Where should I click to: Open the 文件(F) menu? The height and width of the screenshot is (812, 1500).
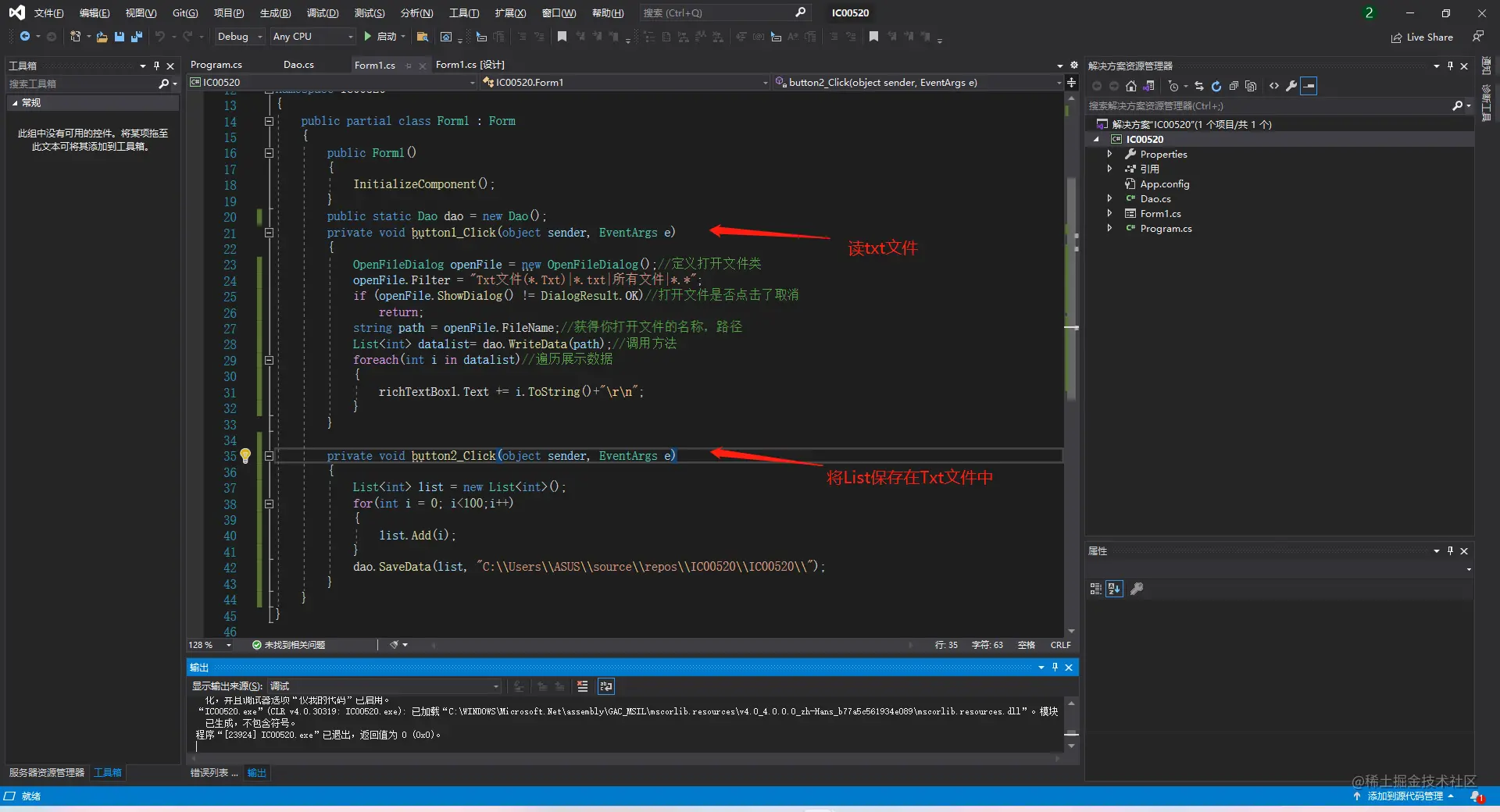point(48,12)
